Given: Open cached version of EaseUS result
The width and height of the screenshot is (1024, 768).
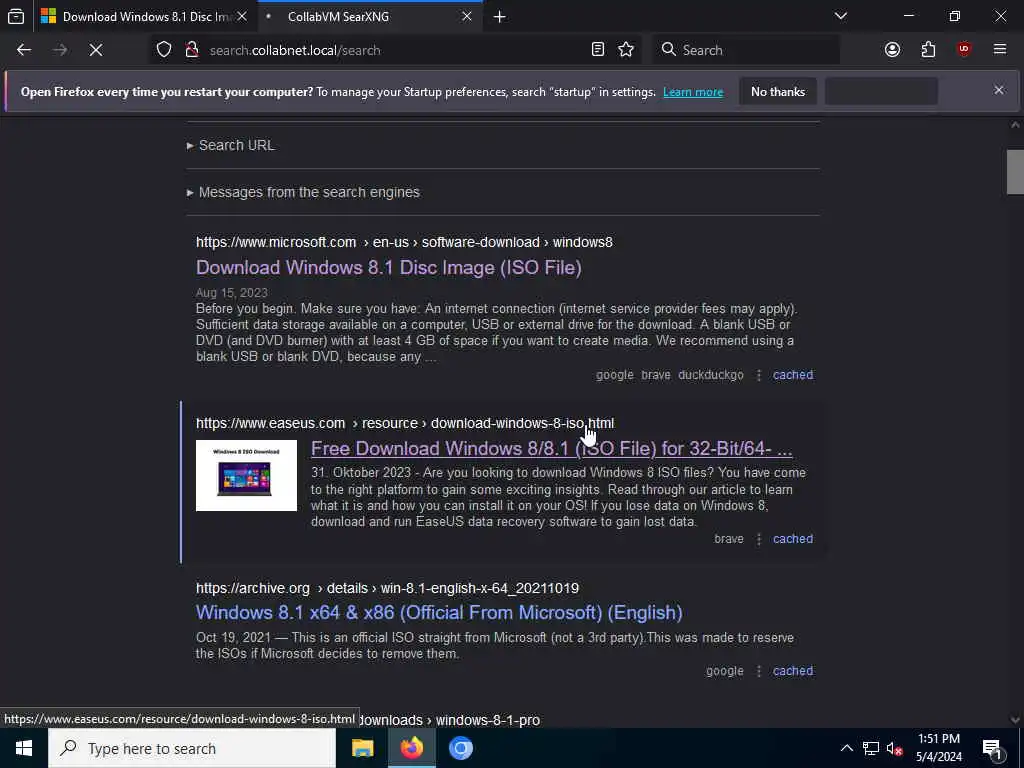Looking at the screenshot, I should (x=793, y=539).
